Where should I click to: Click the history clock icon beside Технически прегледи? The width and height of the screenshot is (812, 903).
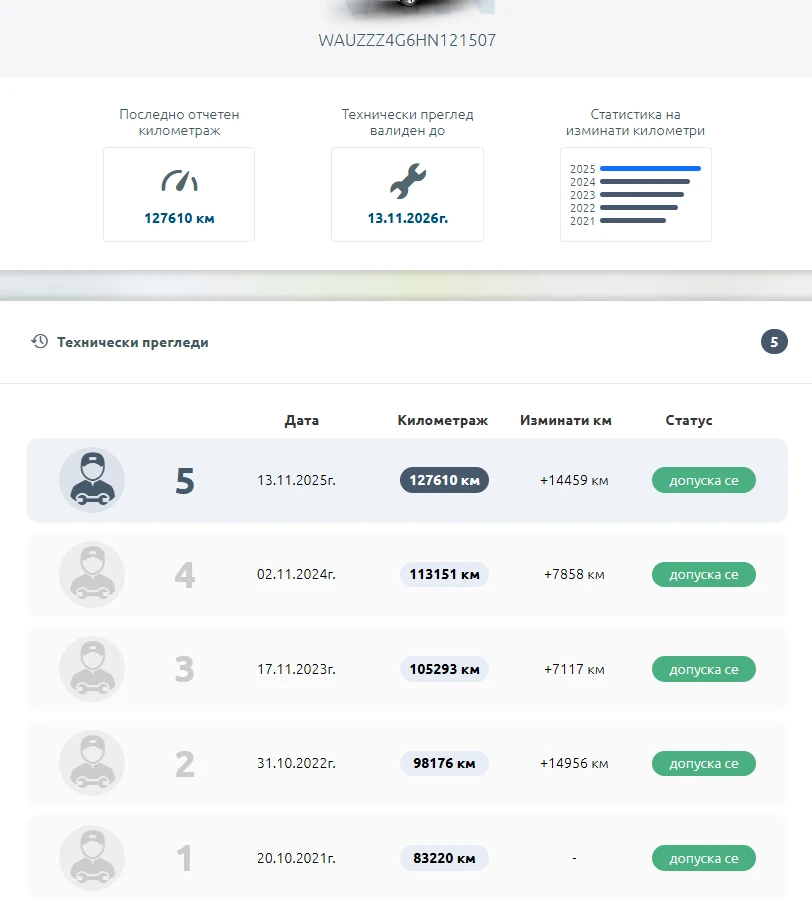tap(40, 342)
